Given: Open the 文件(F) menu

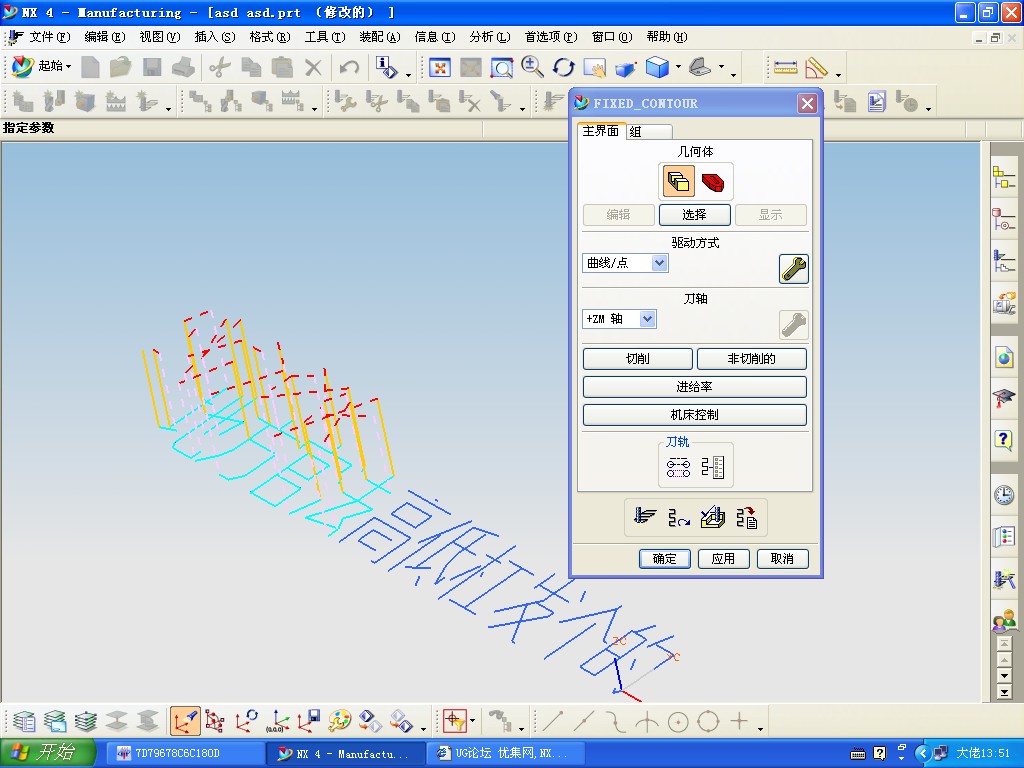Looking at the screenshot, I should click(49, 37).
